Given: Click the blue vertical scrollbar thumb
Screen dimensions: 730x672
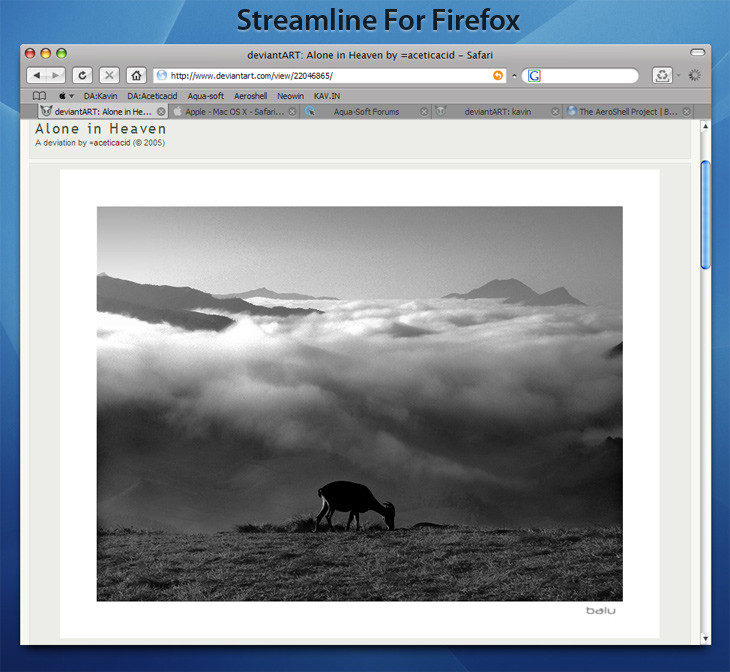Looking at the screenshot, I should 705,215.
